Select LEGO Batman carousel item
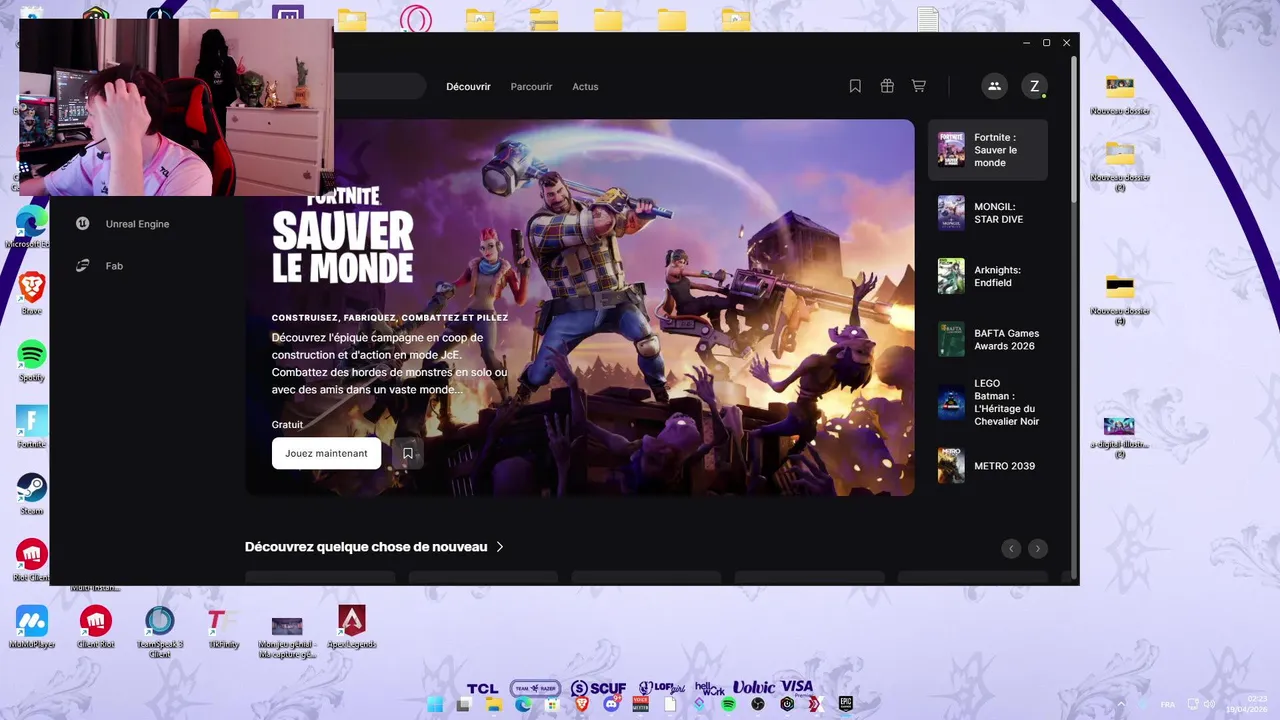Image resolution: width=1280 pixels, height=720 pixels. 988,402
